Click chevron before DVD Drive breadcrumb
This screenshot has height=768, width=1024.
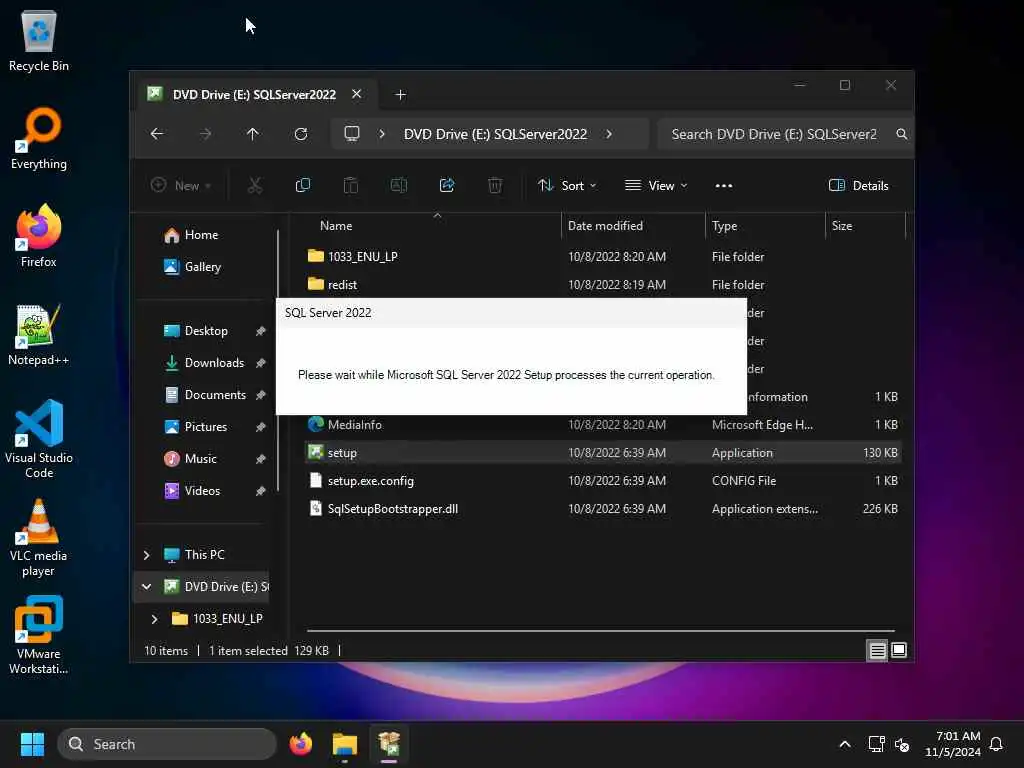(382, 134)
